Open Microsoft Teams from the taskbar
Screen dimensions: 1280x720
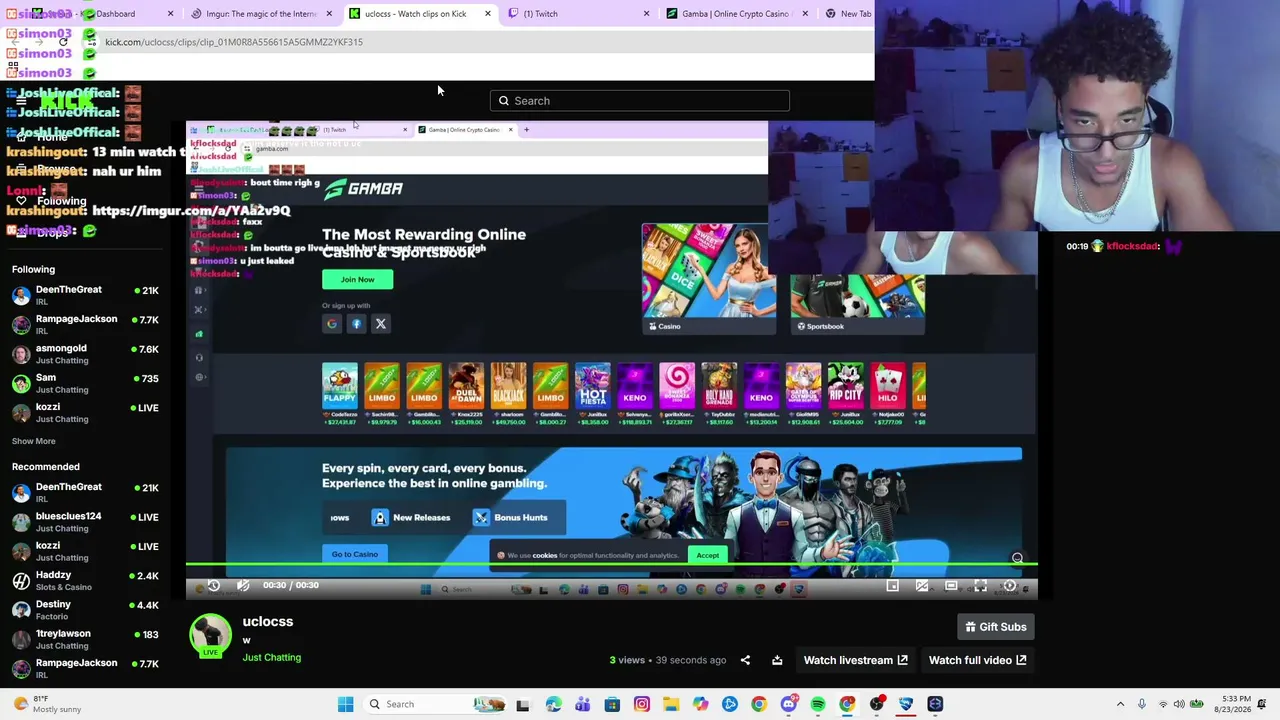(583, 704)
